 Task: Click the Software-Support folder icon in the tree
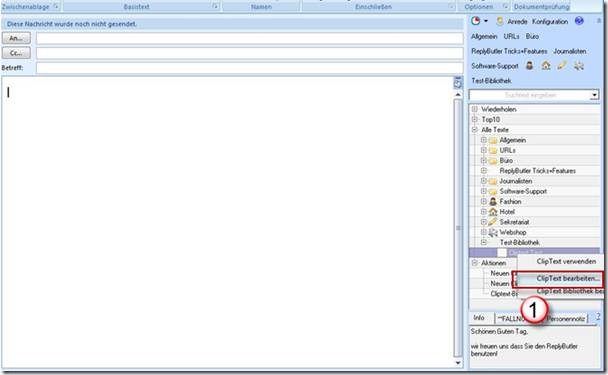tap(493, 191)
